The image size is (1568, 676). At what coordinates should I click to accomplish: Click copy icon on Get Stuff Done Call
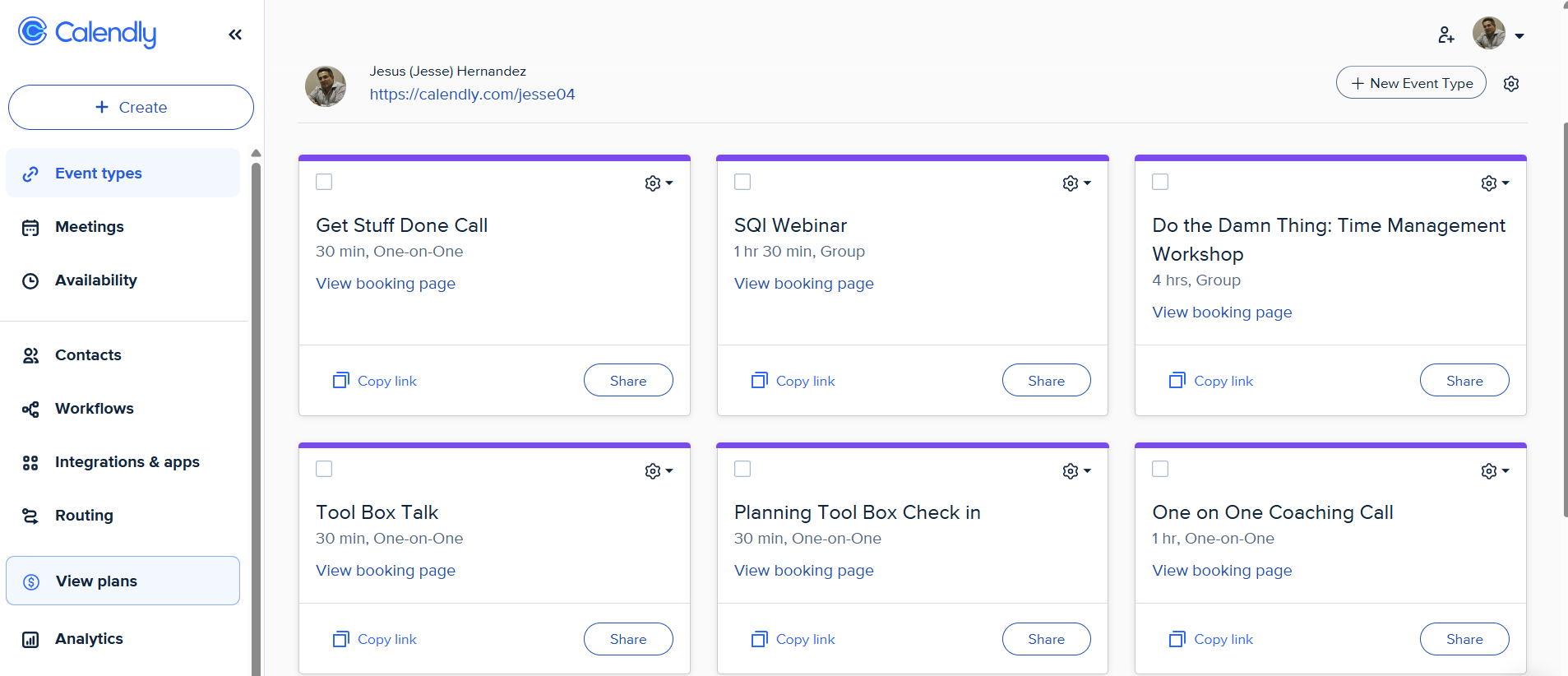(340, 381)
